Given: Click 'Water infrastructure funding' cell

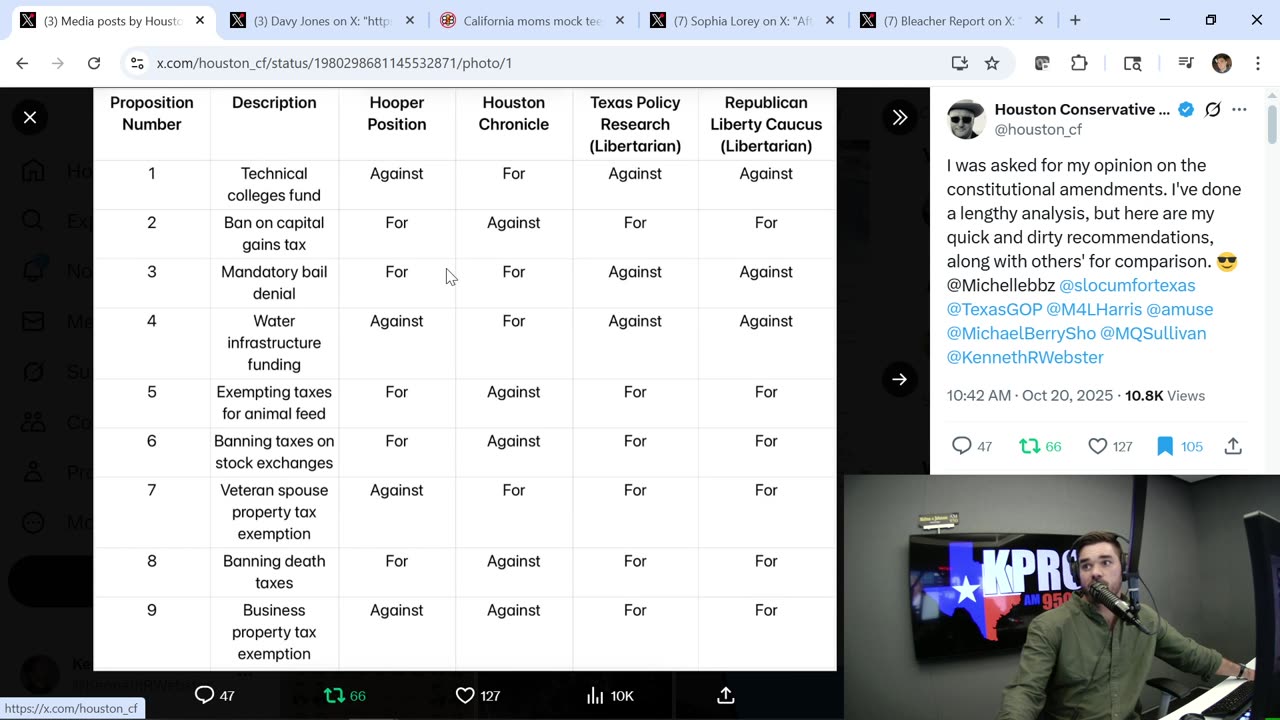Looking at the screenshot, I should tap(274, 342).
